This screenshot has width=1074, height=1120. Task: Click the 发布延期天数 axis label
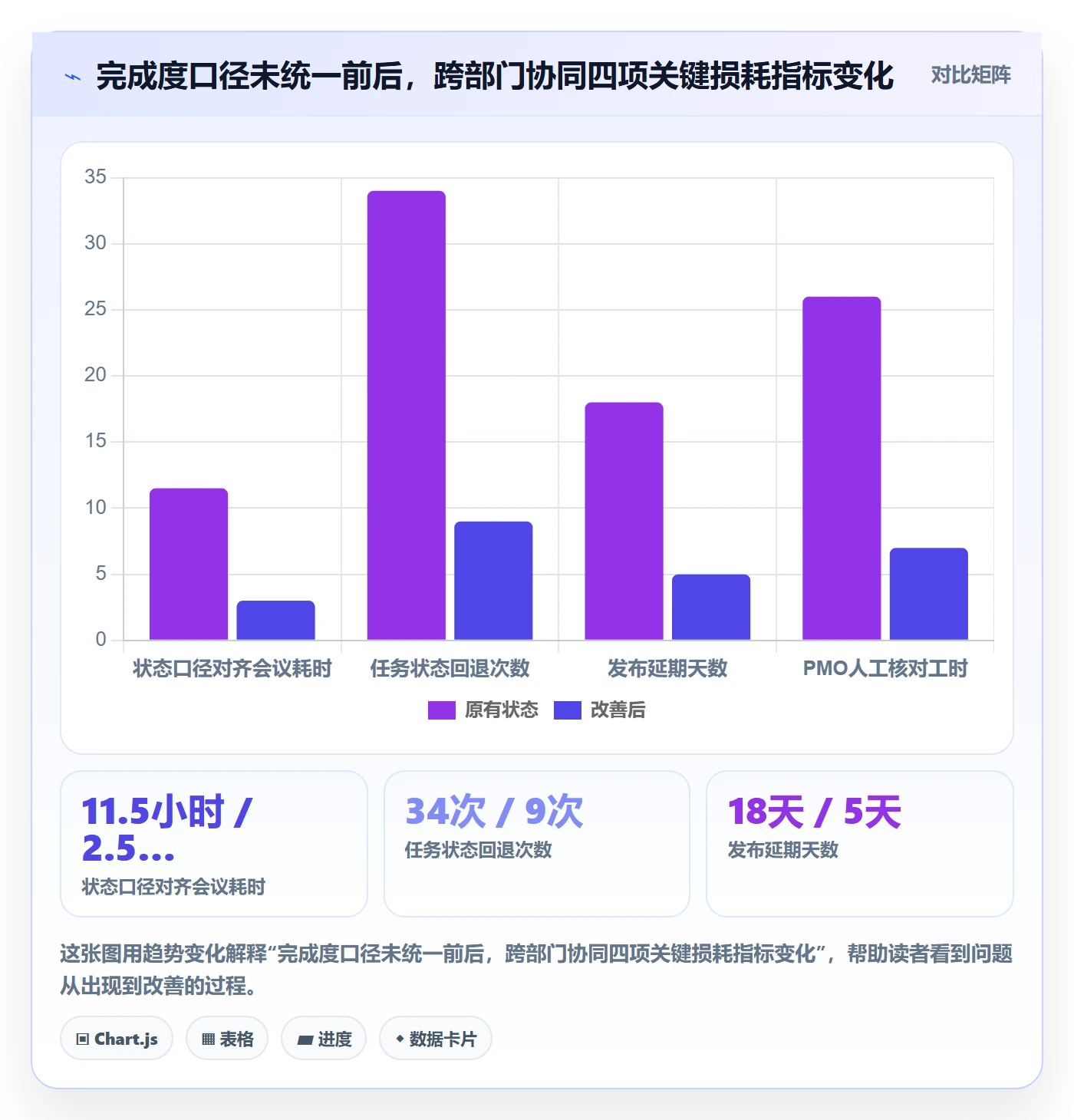tap(667, 668)
